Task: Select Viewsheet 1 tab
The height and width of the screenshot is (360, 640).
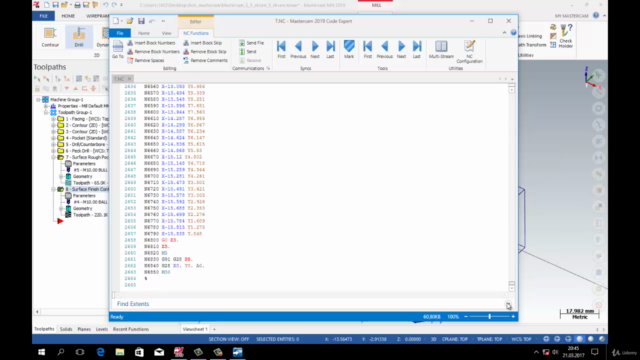Action: click(195, 329)
